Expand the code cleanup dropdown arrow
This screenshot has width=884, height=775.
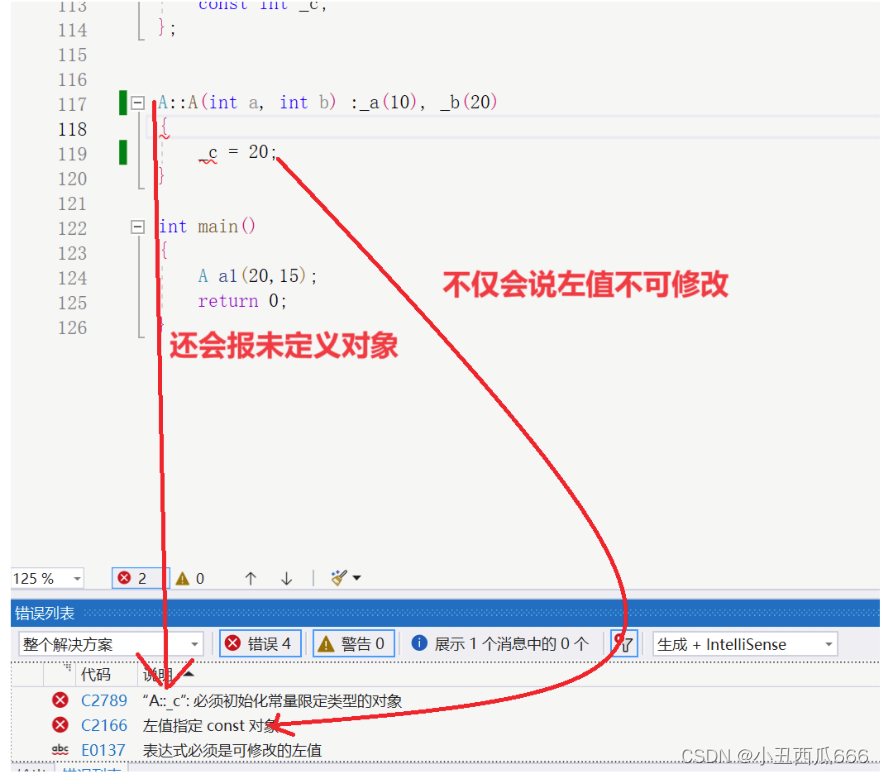point(356,578)
